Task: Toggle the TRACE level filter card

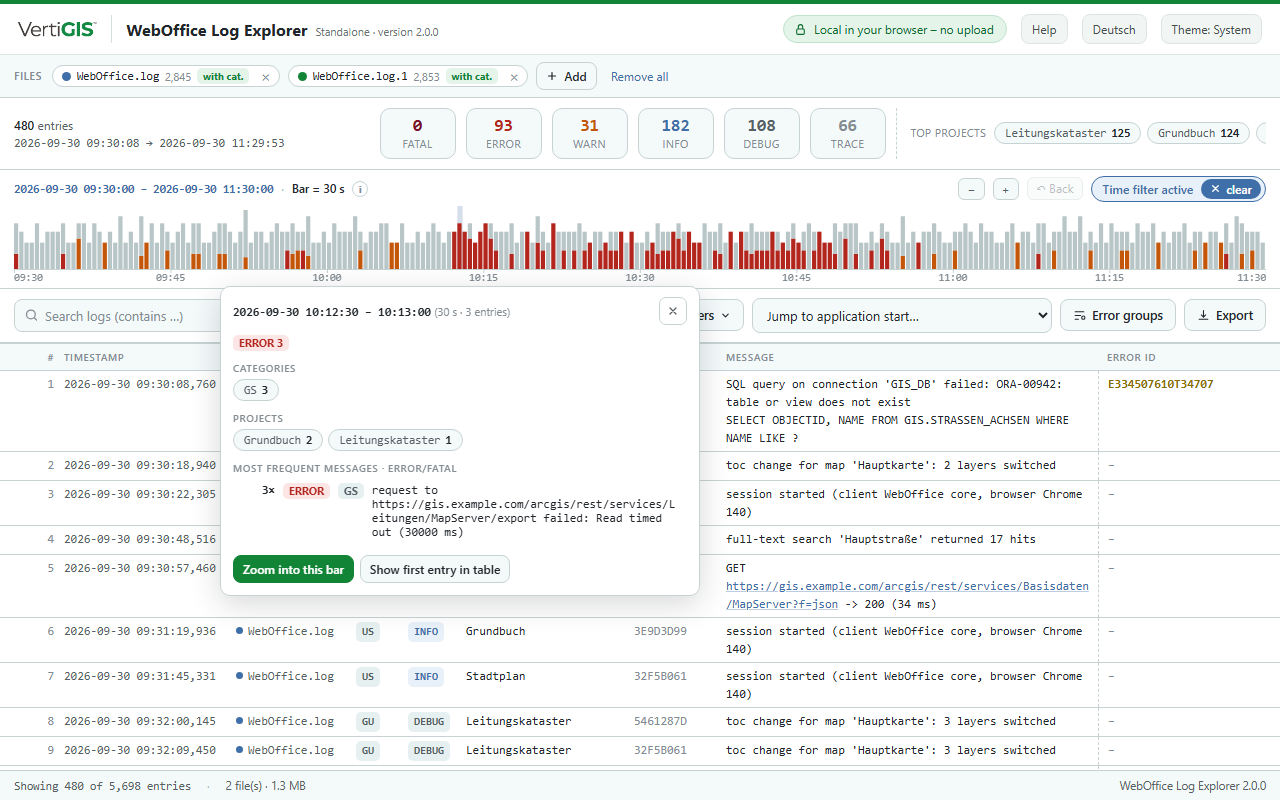Action: pos(848,134)
